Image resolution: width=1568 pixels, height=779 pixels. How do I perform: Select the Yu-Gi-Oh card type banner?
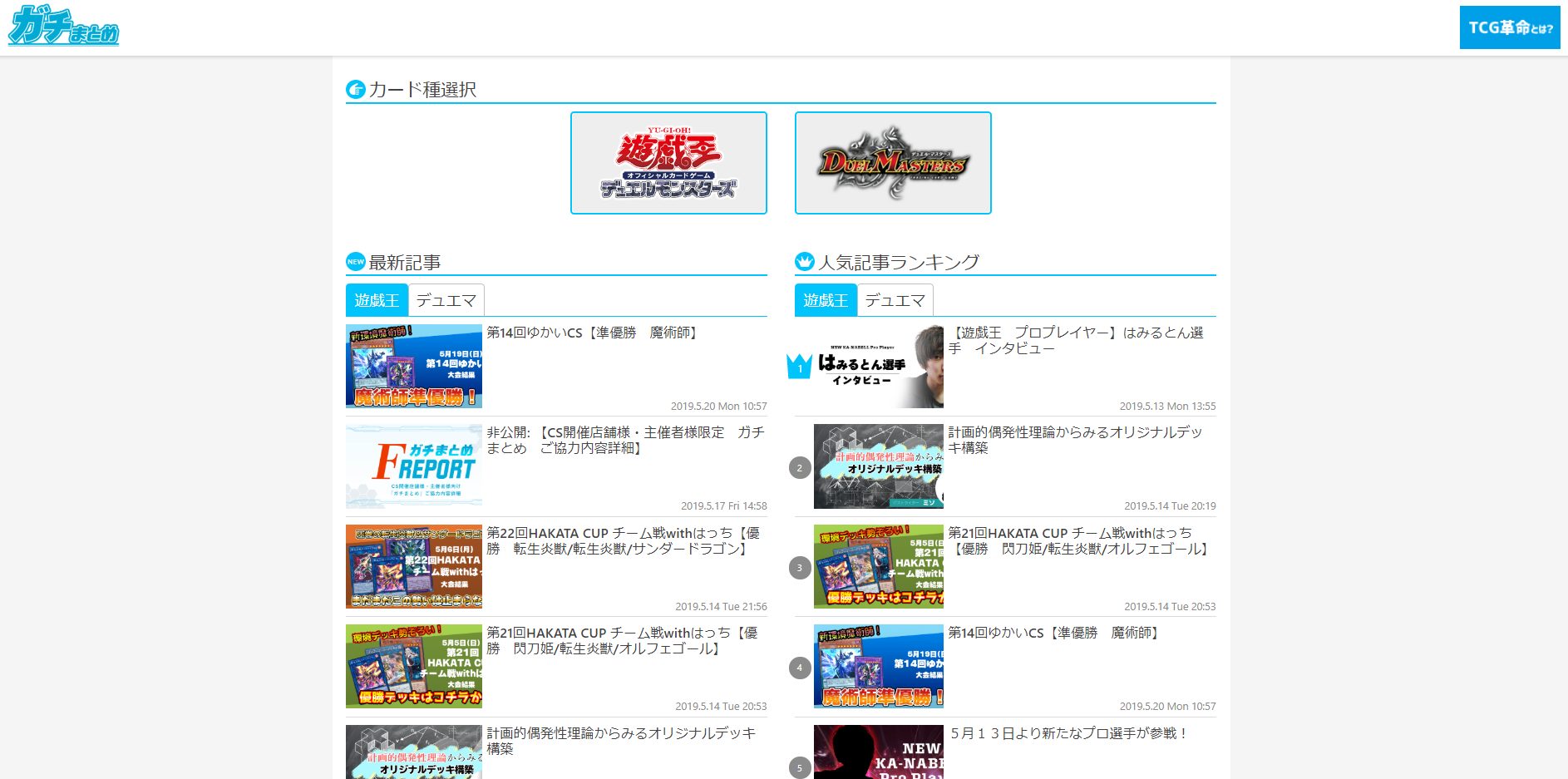[668, 163]
